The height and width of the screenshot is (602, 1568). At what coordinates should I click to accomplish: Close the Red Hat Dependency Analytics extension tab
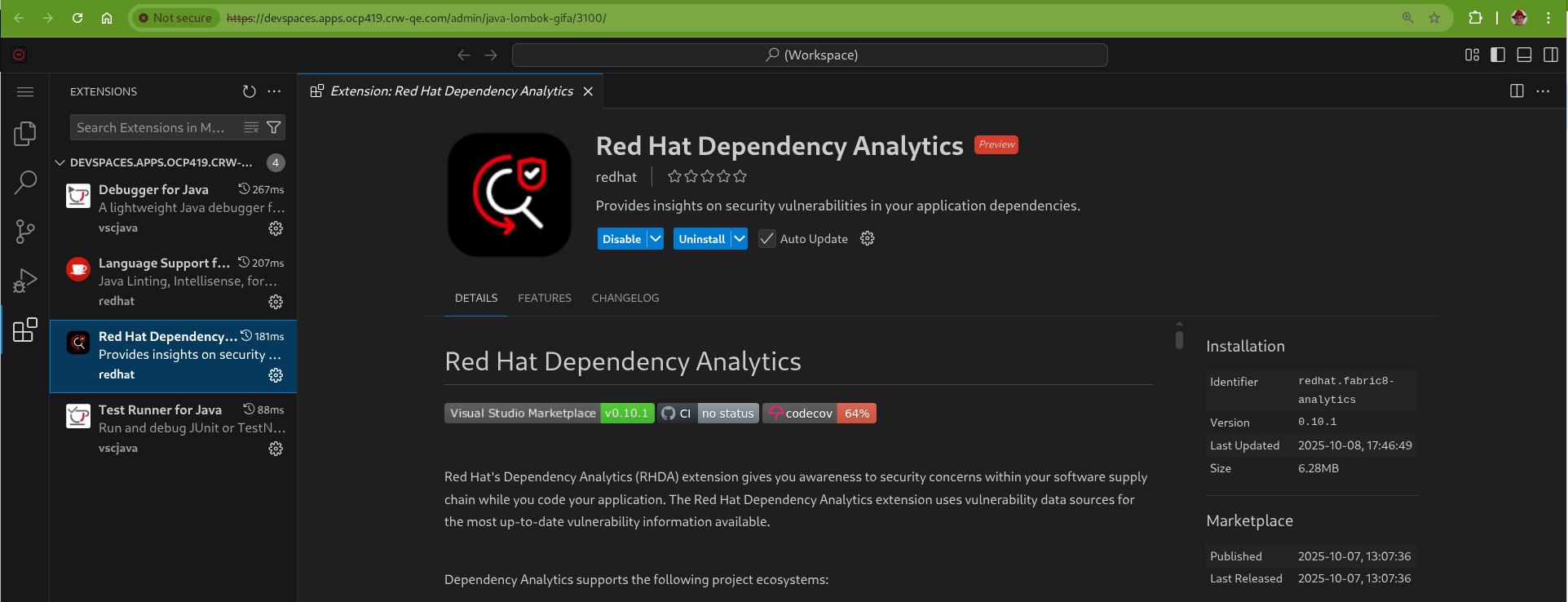click(x=588, y=91)
